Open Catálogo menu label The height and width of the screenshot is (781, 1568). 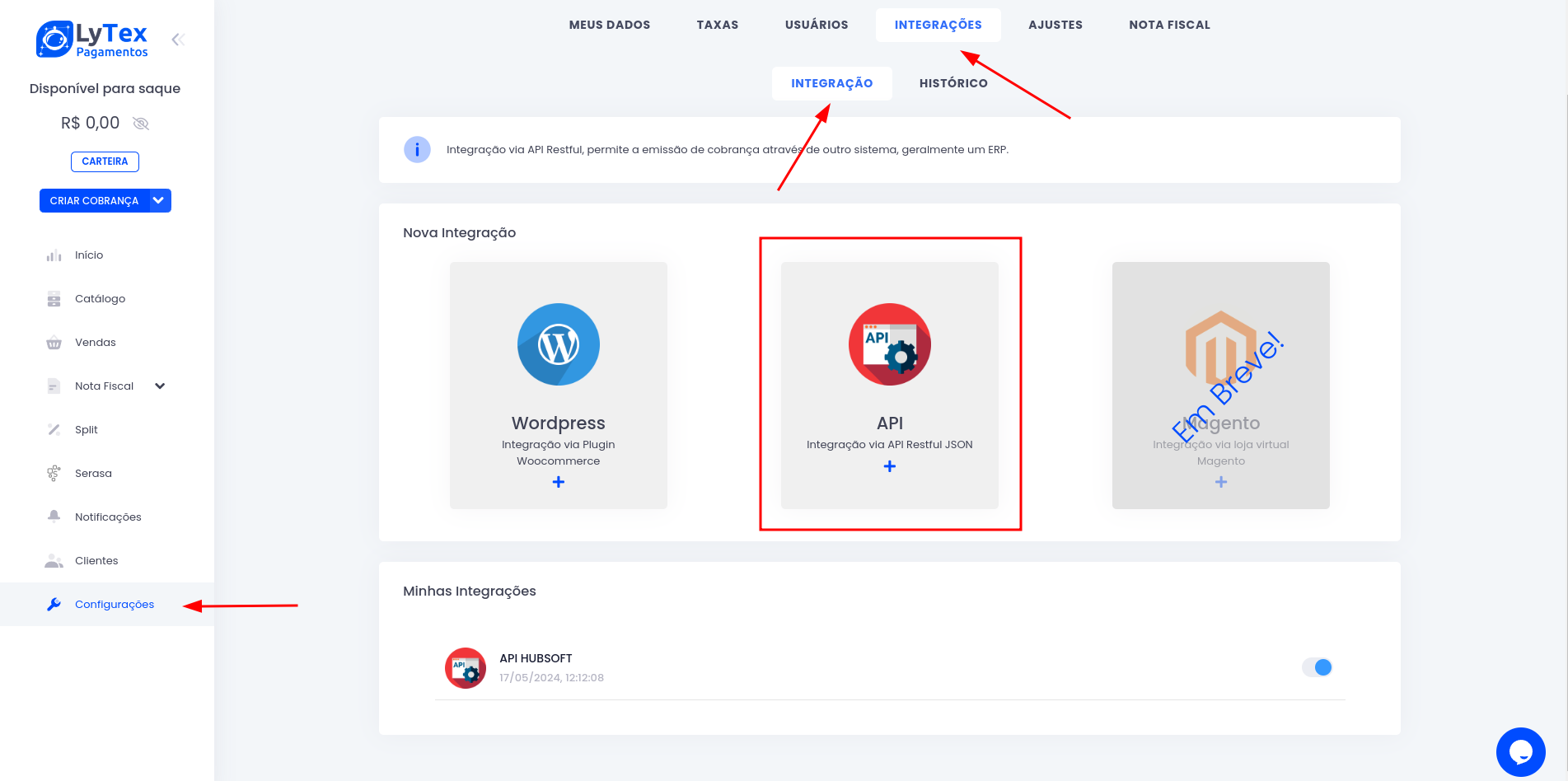pyautogui.click(x=100, y=299)
